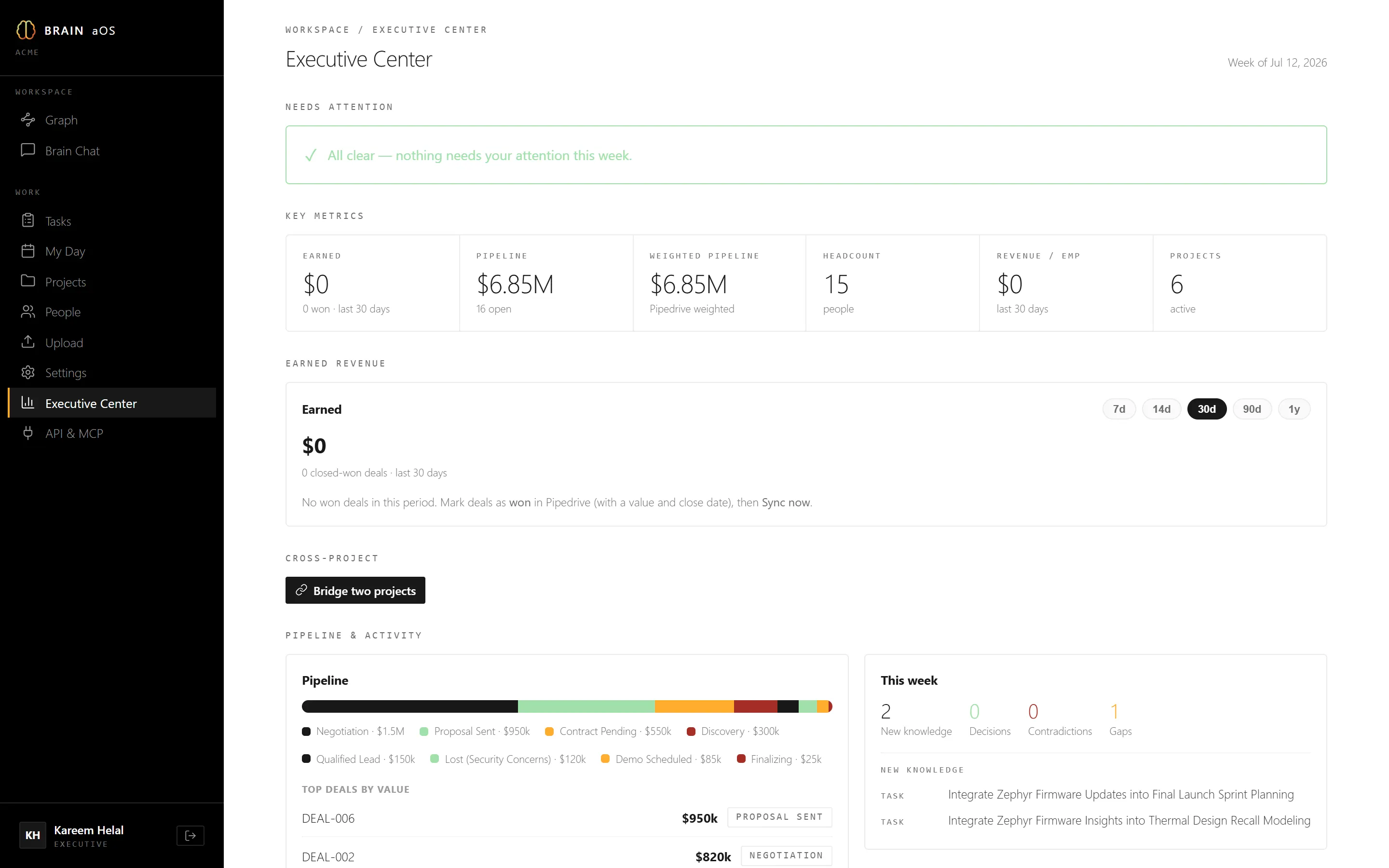Select the 7d earned range

[1118, 409]
